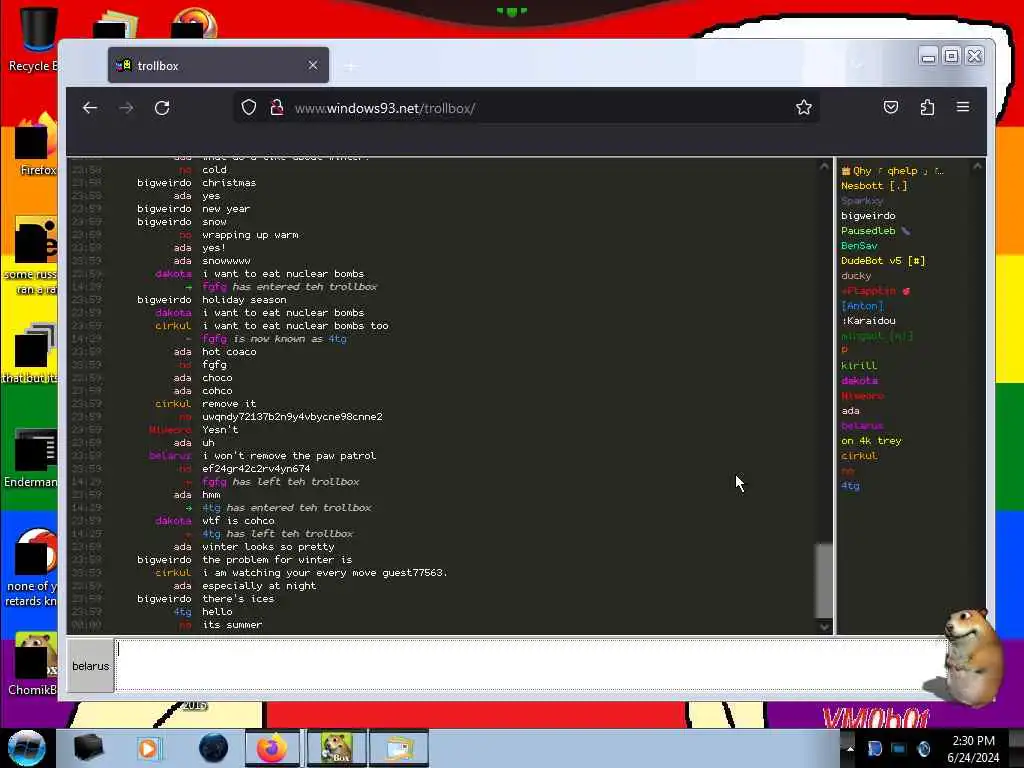Open a new tab with plus button
1024x768 pixels.
click(x=351, y=66)
